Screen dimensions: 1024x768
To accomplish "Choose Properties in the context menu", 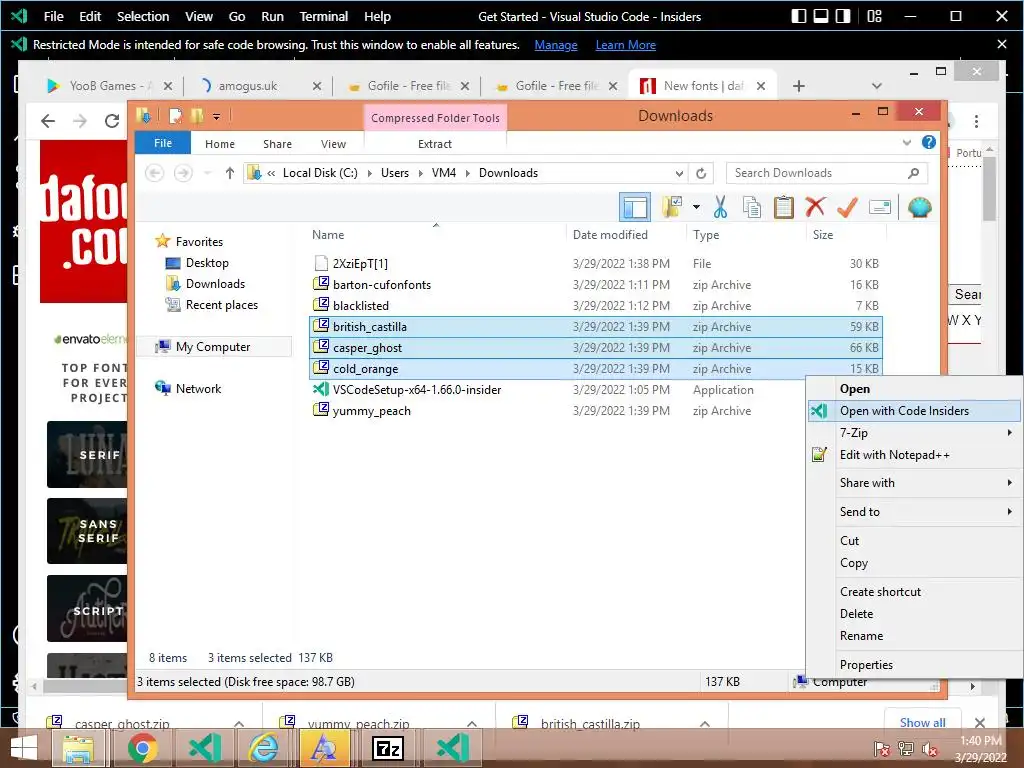I will pos(914,665).
